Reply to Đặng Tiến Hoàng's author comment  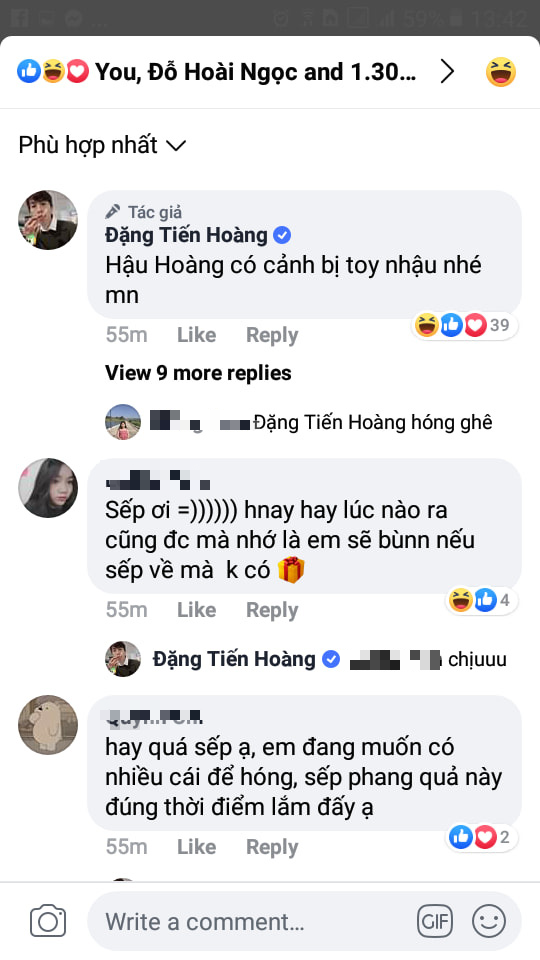[x=272, y=335]
